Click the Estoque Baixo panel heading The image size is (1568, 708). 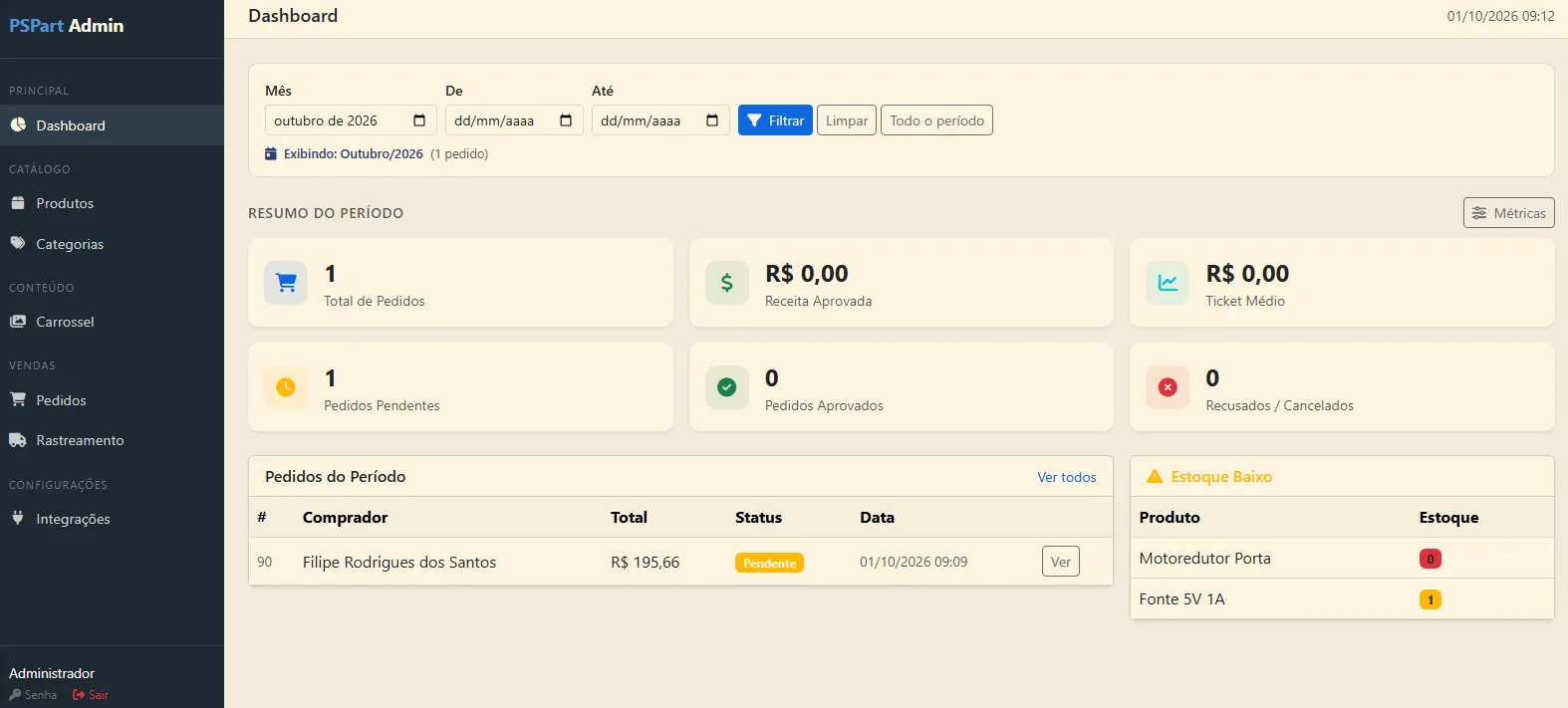tap(1221, 477)
